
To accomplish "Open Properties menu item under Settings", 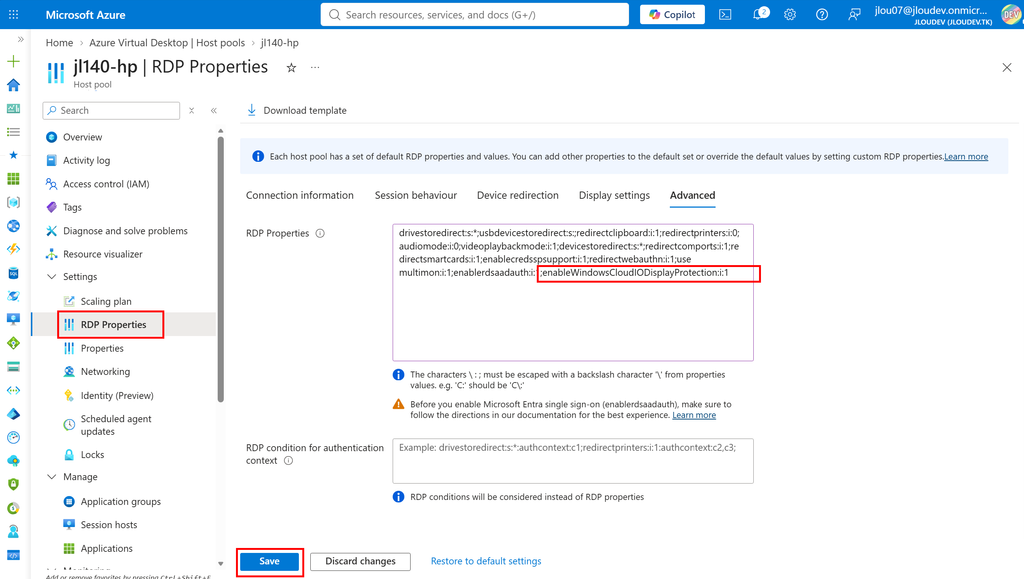I will pos(102,349).
